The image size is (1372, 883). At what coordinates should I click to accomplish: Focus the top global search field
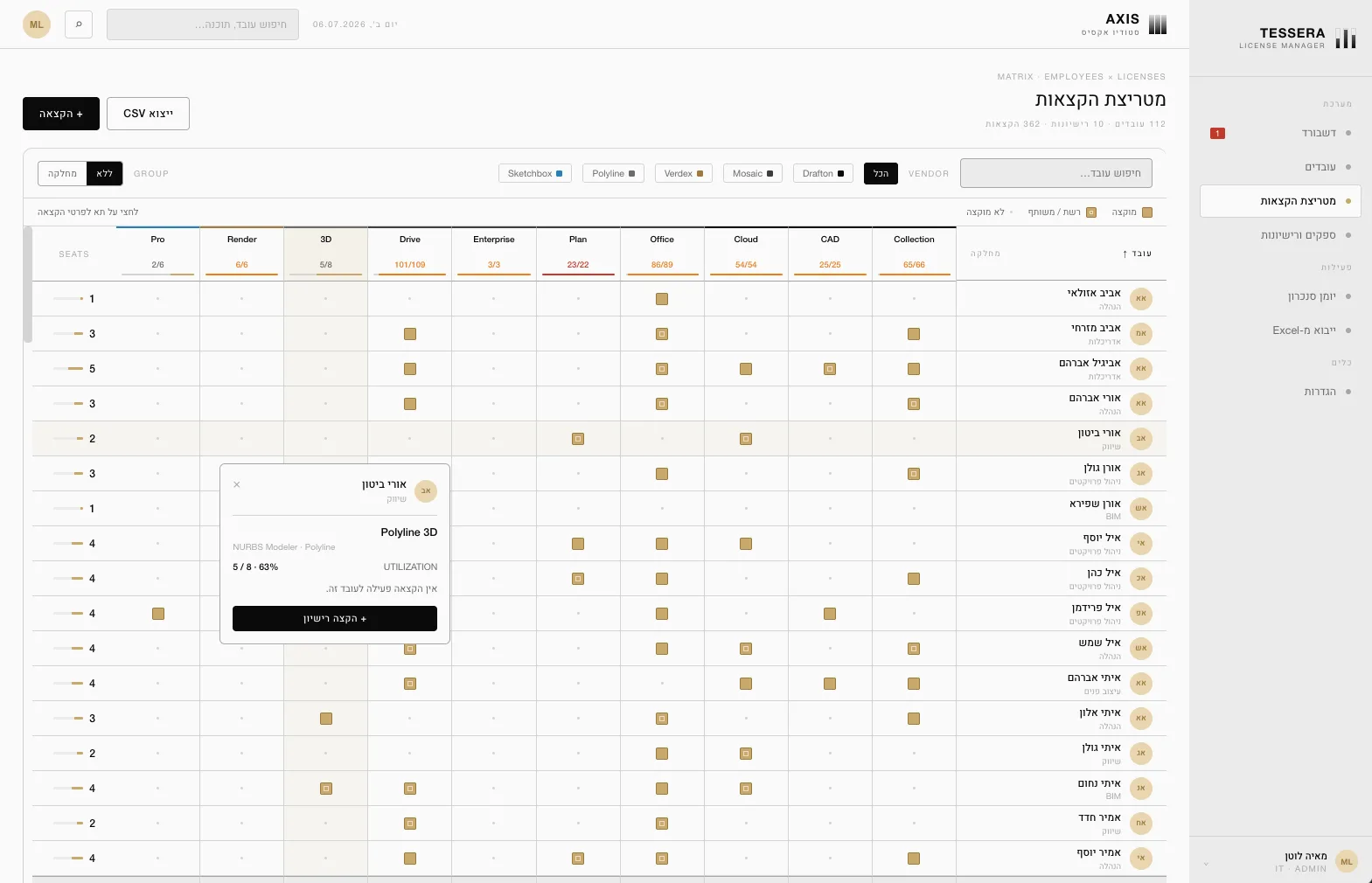point(203,24)
